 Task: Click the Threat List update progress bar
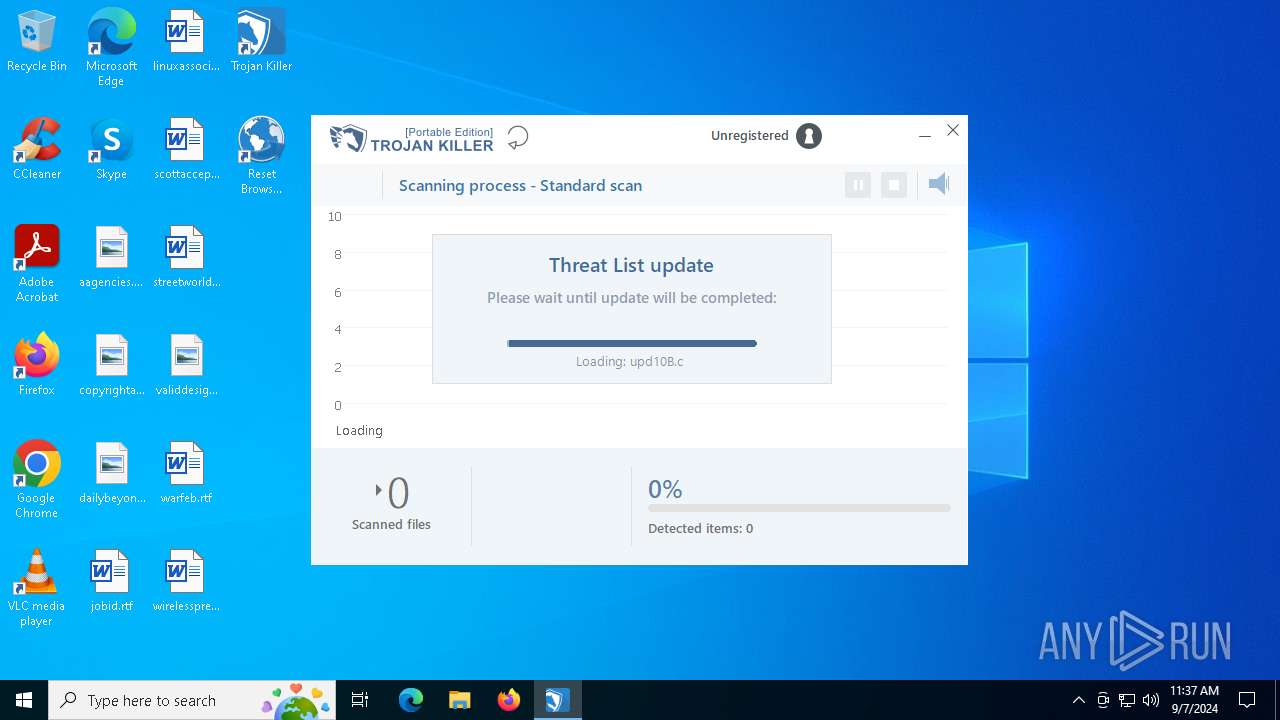tap(632, 343)
